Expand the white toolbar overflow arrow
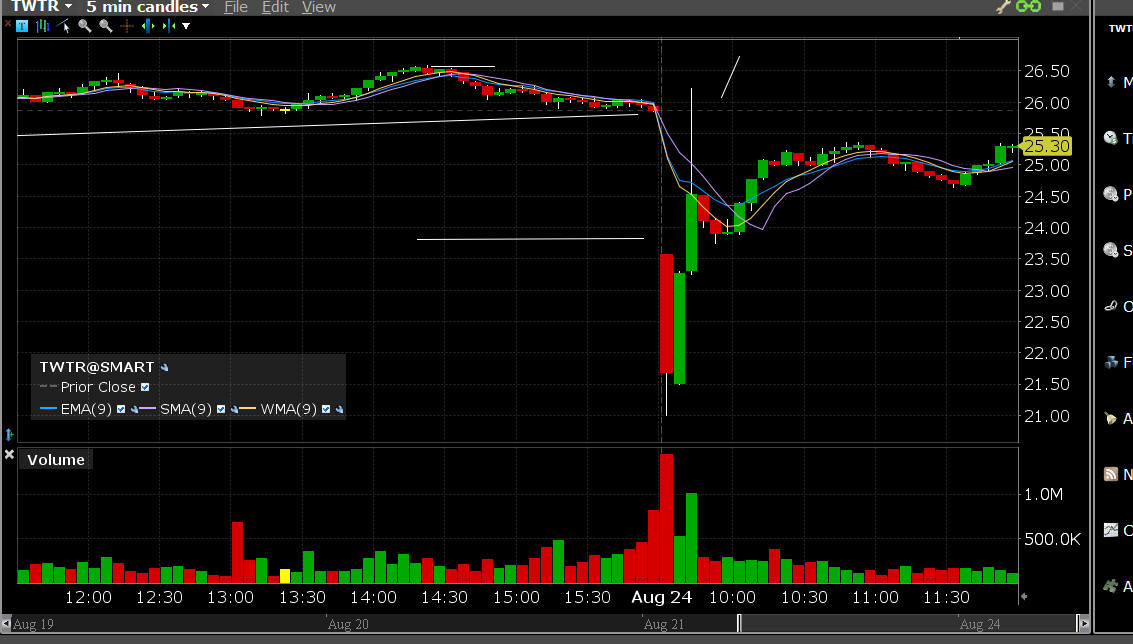Image resolution: width=1133 pixels, height=644 pixels. click(185, 26)
